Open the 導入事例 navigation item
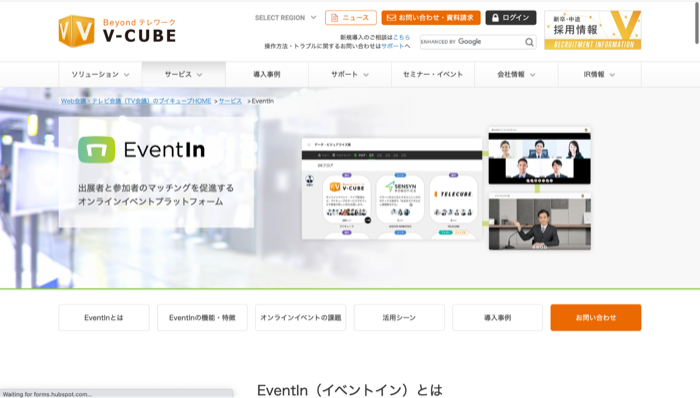Screen dimensions: 700x398 point(267,75)
